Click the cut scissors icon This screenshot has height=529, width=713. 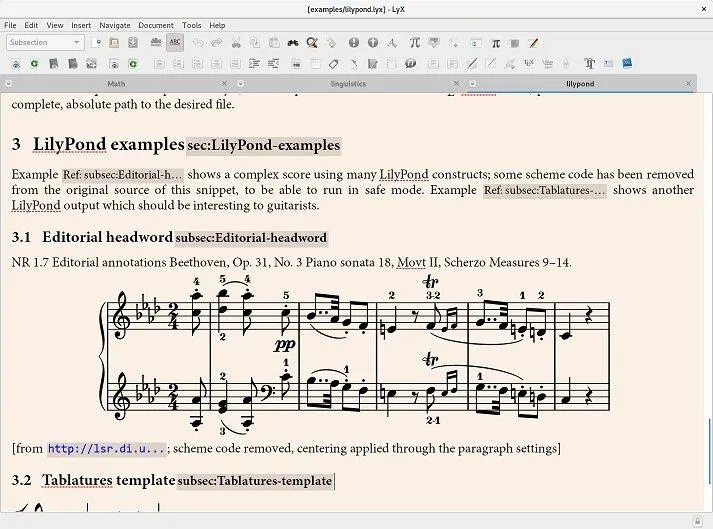coord(236,43)
